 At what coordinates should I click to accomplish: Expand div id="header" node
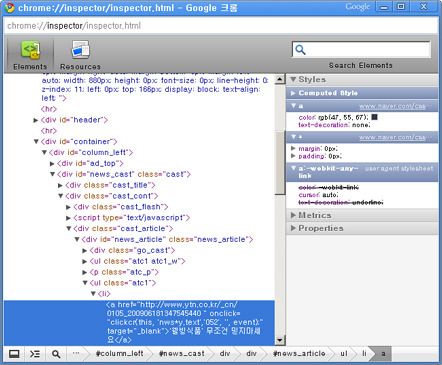point(36,120)
